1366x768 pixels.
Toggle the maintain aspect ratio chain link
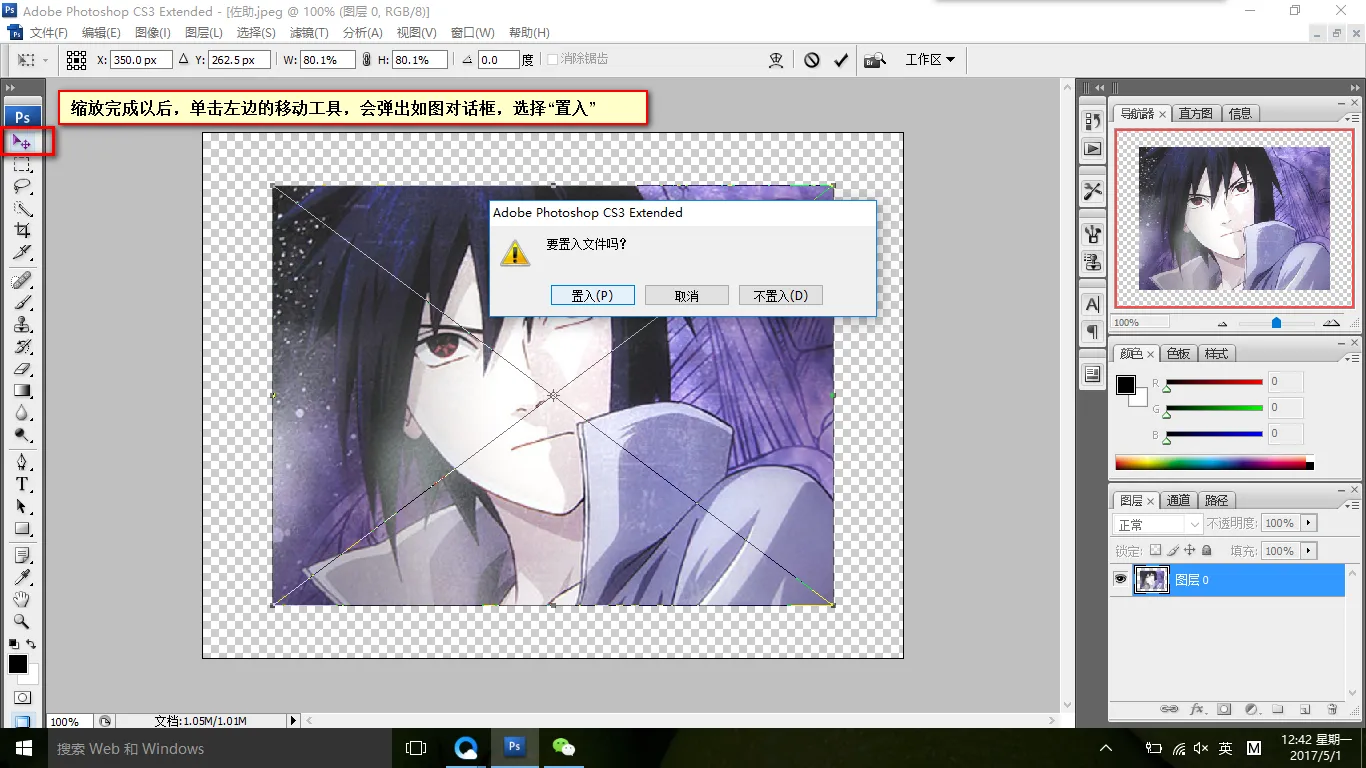(x=367, y=60)
